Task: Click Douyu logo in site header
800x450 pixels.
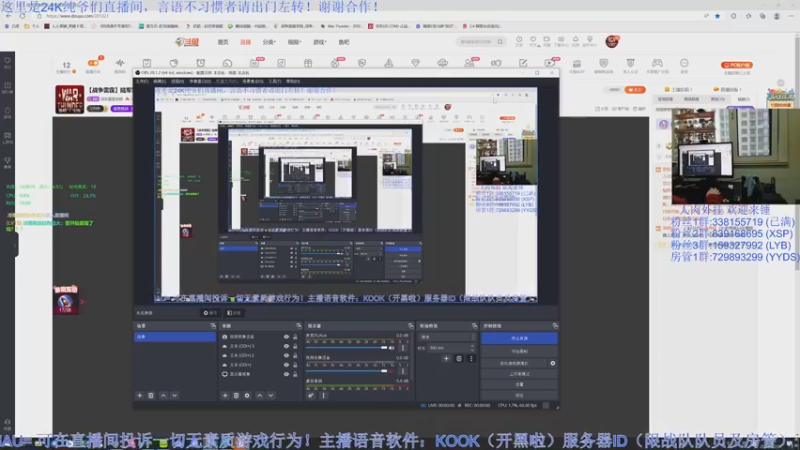Action: pos(187,42)
